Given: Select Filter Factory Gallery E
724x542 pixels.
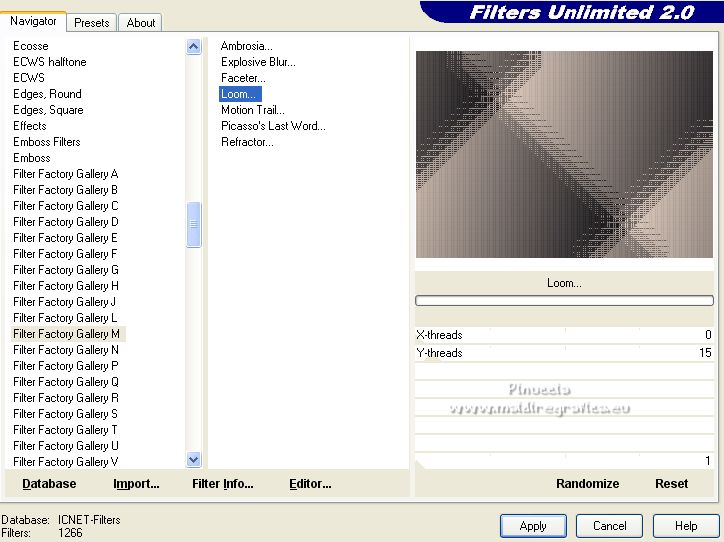Looking at the screenshot, I should pyautogui.click(x=66, y=238).
